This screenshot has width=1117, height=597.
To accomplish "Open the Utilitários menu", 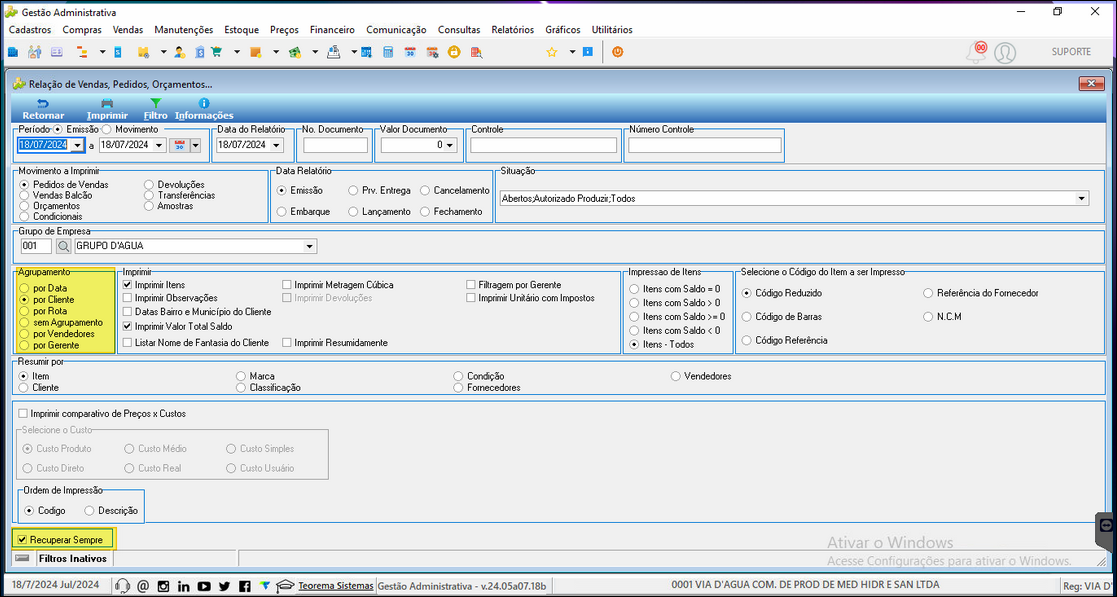I will pos(612,30).
